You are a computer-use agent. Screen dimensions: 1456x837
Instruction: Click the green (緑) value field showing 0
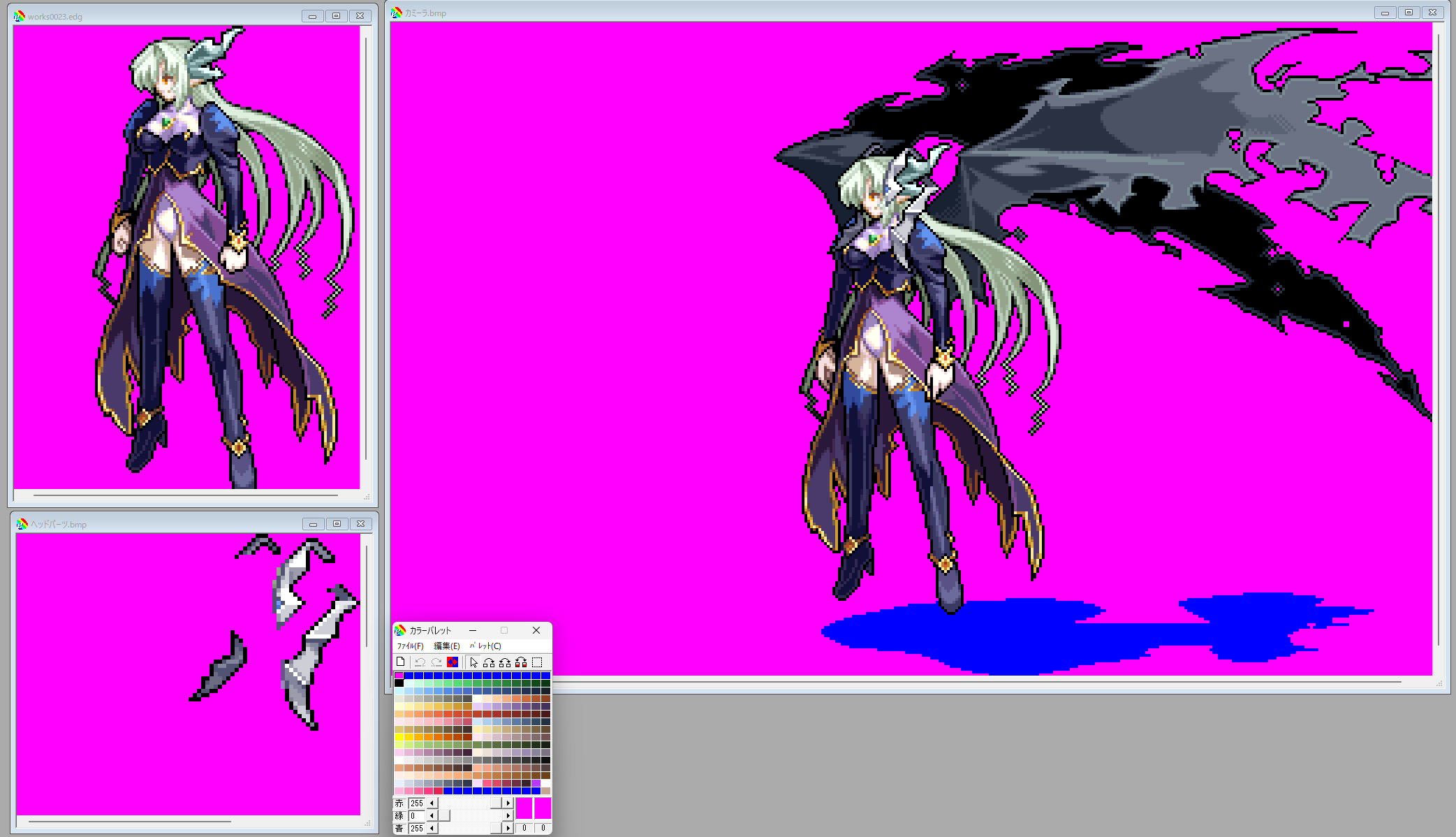point(417,815)
